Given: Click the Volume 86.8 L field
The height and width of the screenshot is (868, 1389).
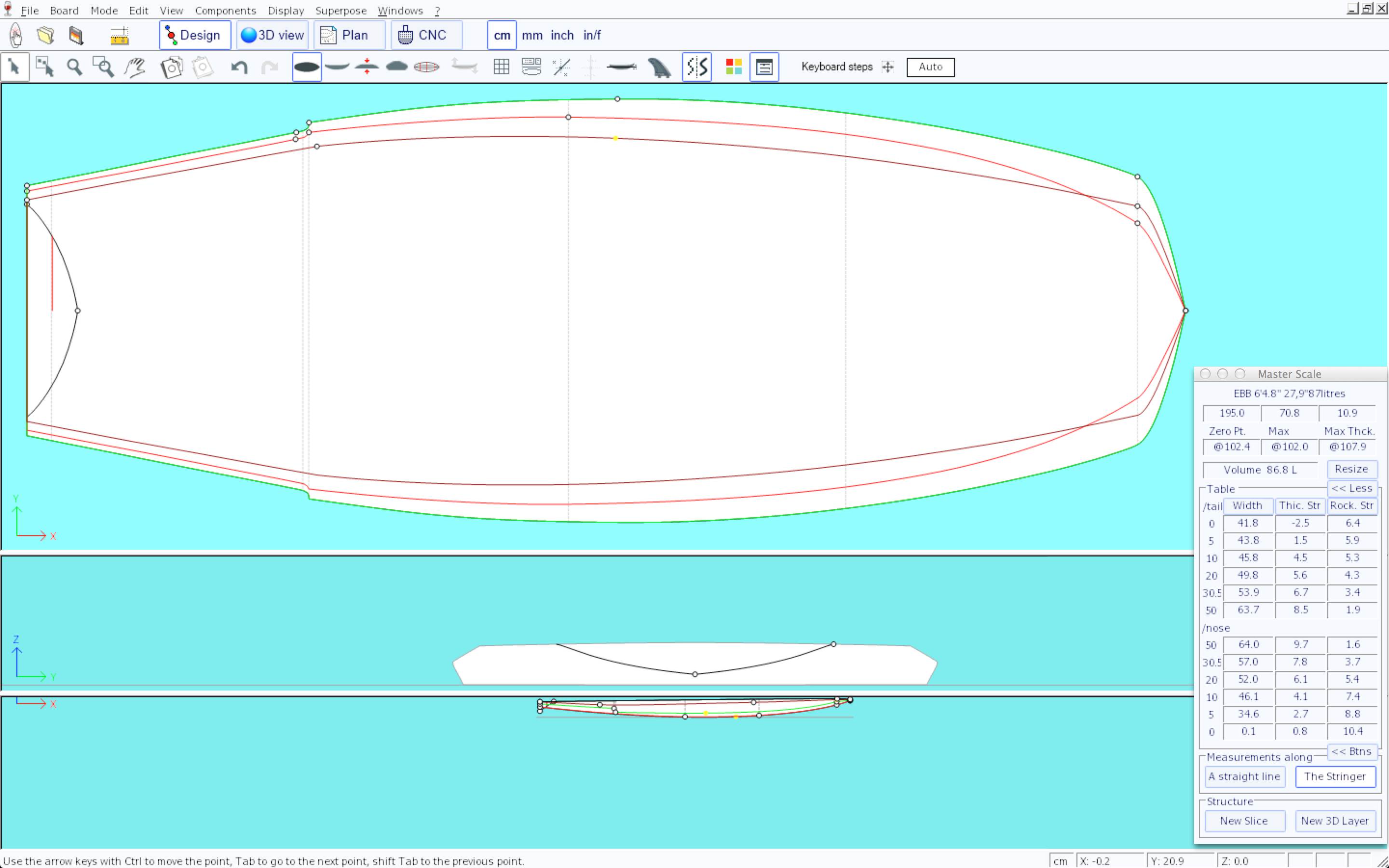Looking at the screenshot, I should 1259,470.
